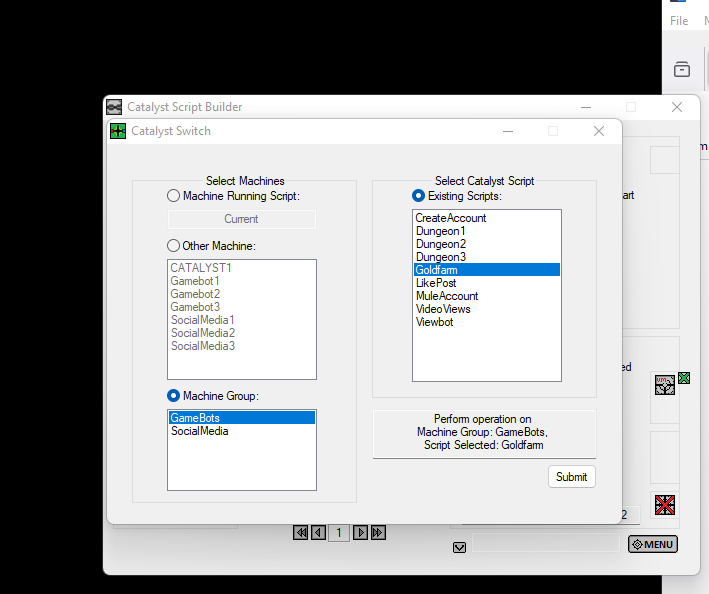Select Machine Group radio button
Screen dimensions: 709x594
click(x=173, y=396)
